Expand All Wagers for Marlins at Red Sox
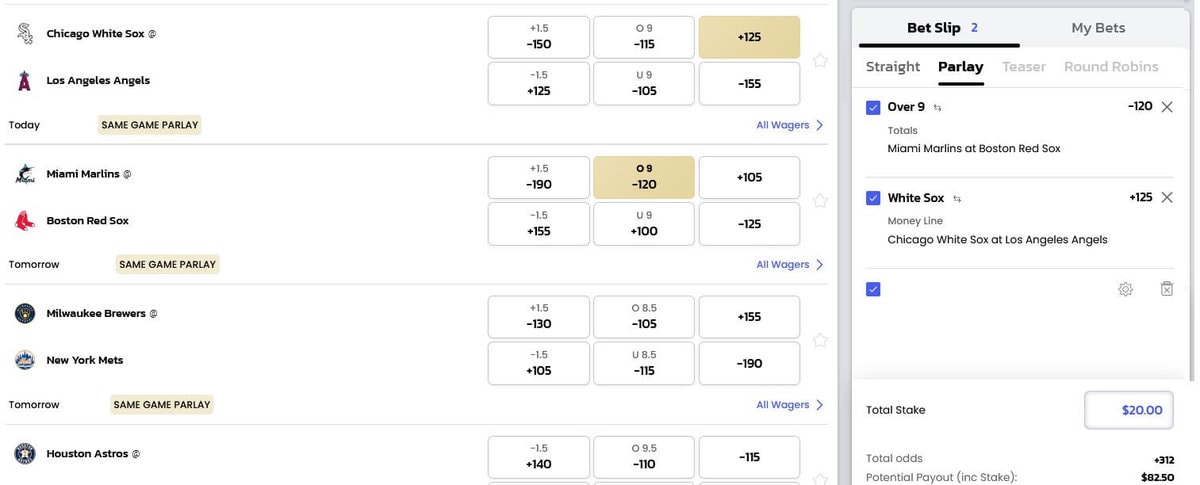 tap(790, 265)
